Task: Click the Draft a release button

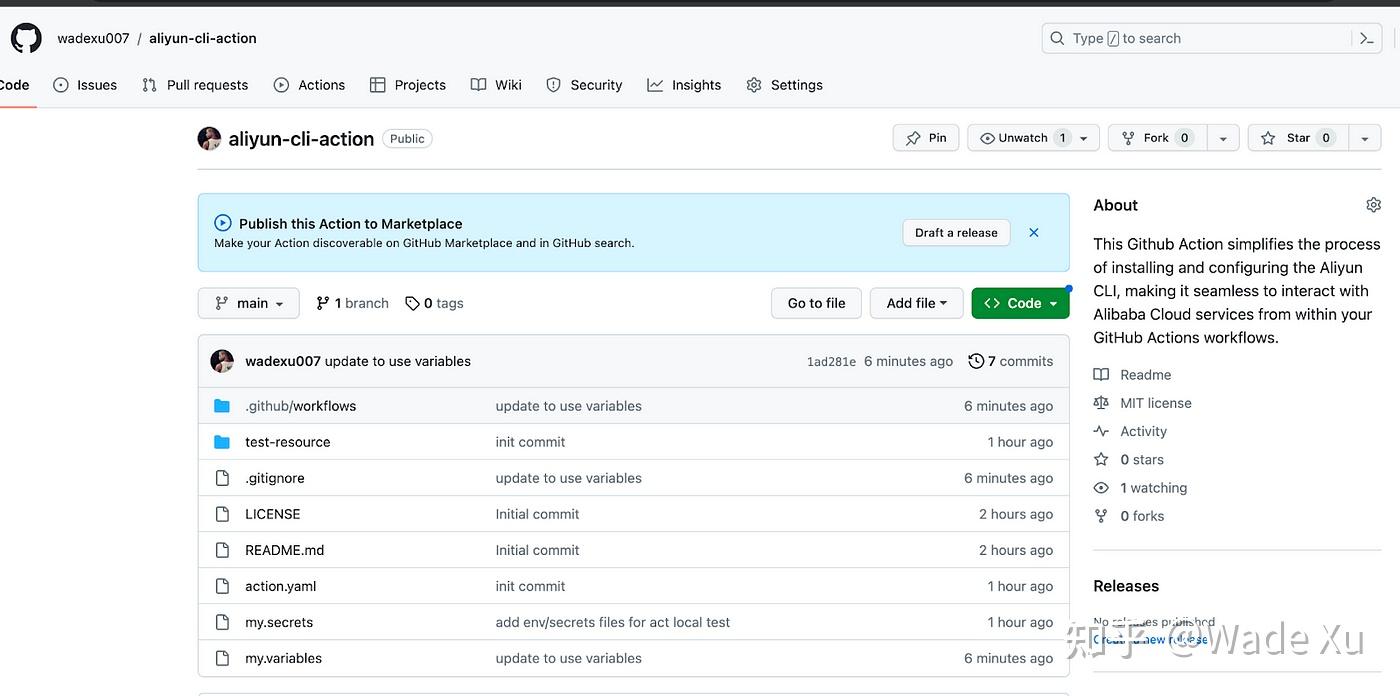Action: [956, 232]
